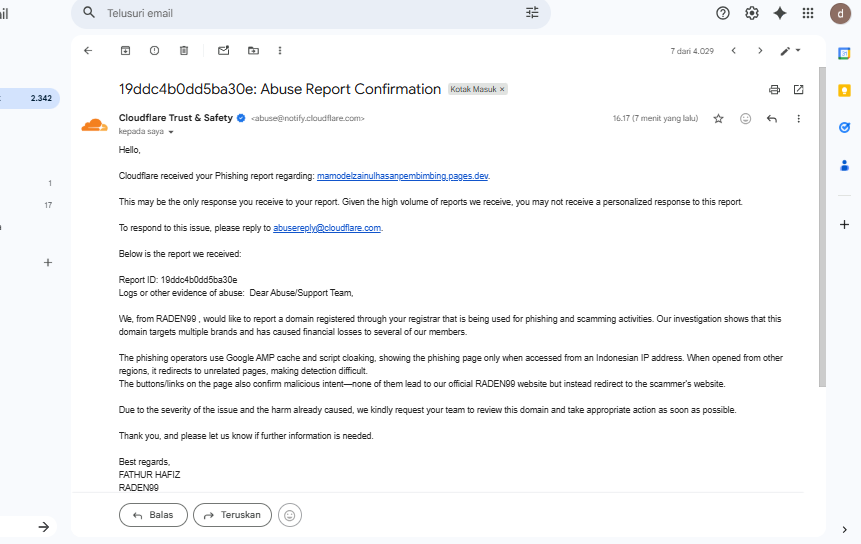Open the Google apps grid
Screen dimensions: 861x544
pyautogui.click(x=808, y=13)
